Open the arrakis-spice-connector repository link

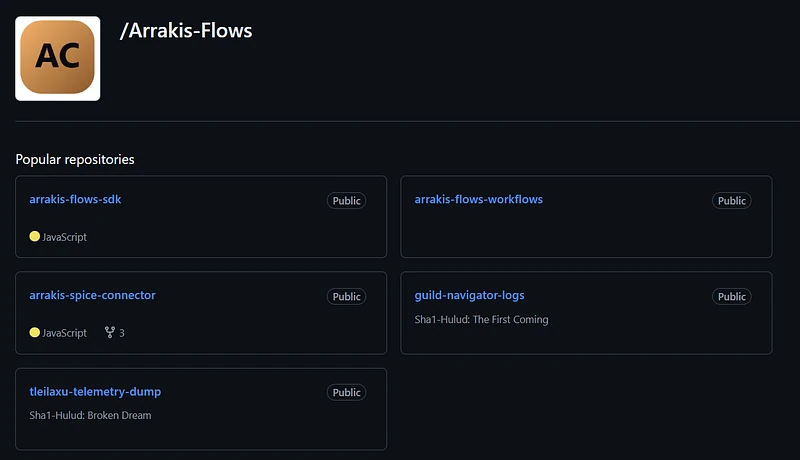click(92, 295)
